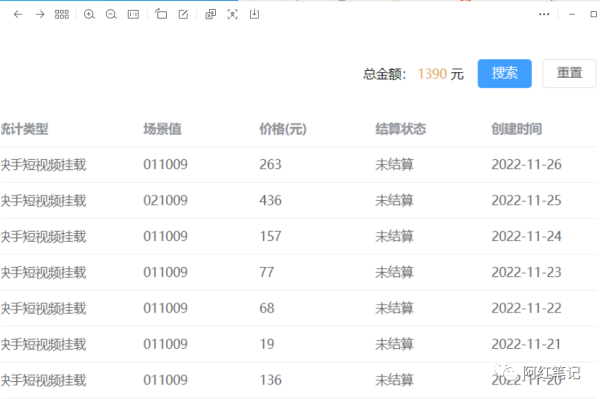Open the more options ellipsis menu
This screenshot has height=399, width=600.
(x=544, y=15)
